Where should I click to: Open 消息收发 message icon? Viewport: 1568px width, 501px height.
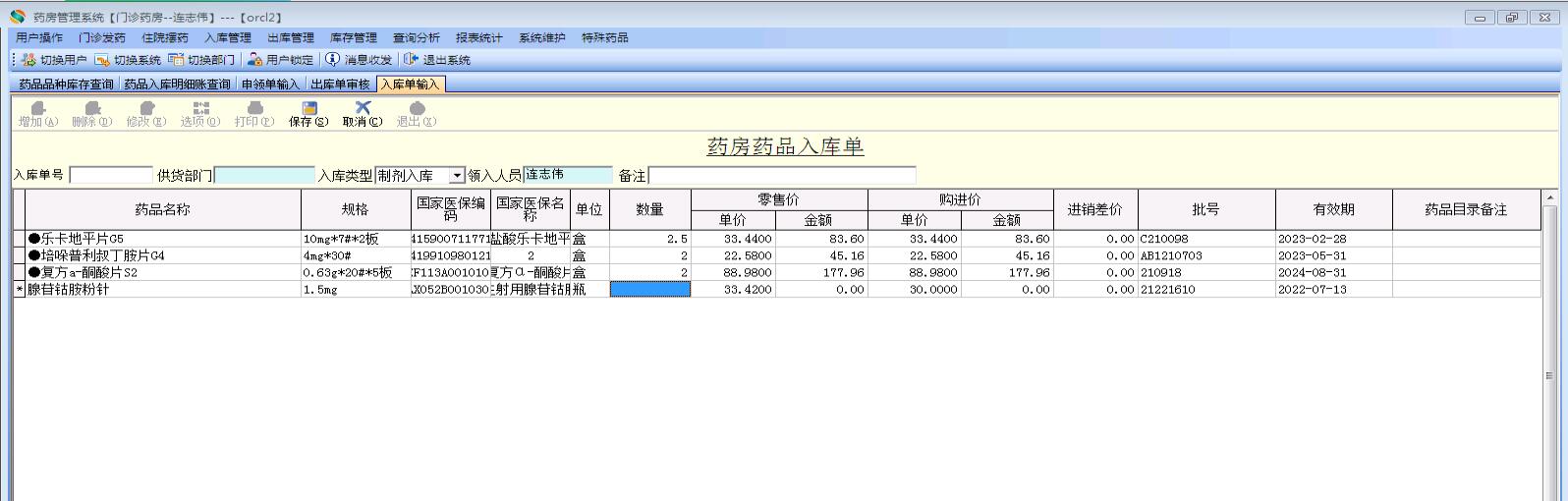(332, 60)
